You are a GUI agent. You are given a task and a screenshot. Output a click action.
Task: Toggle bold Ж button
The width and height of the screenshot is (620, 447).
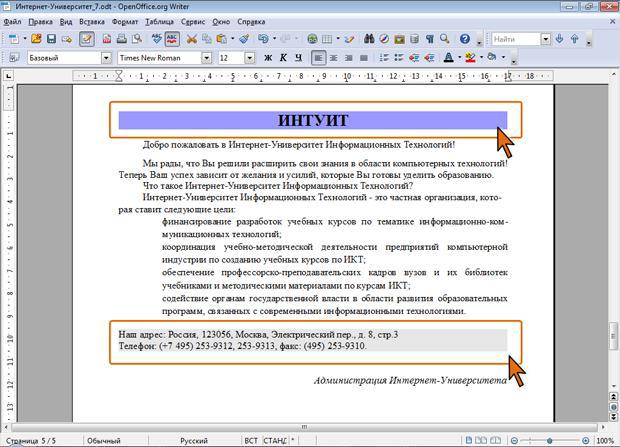[x=268, y=58]
